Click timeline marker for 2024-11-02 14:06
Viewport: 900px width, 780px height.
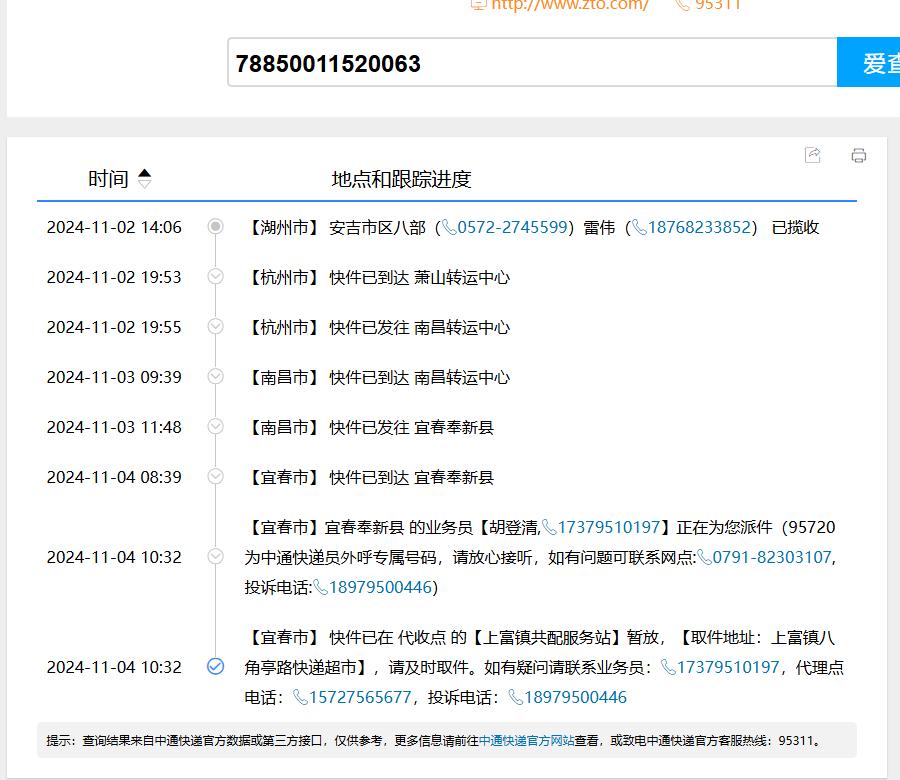(215, 226)
